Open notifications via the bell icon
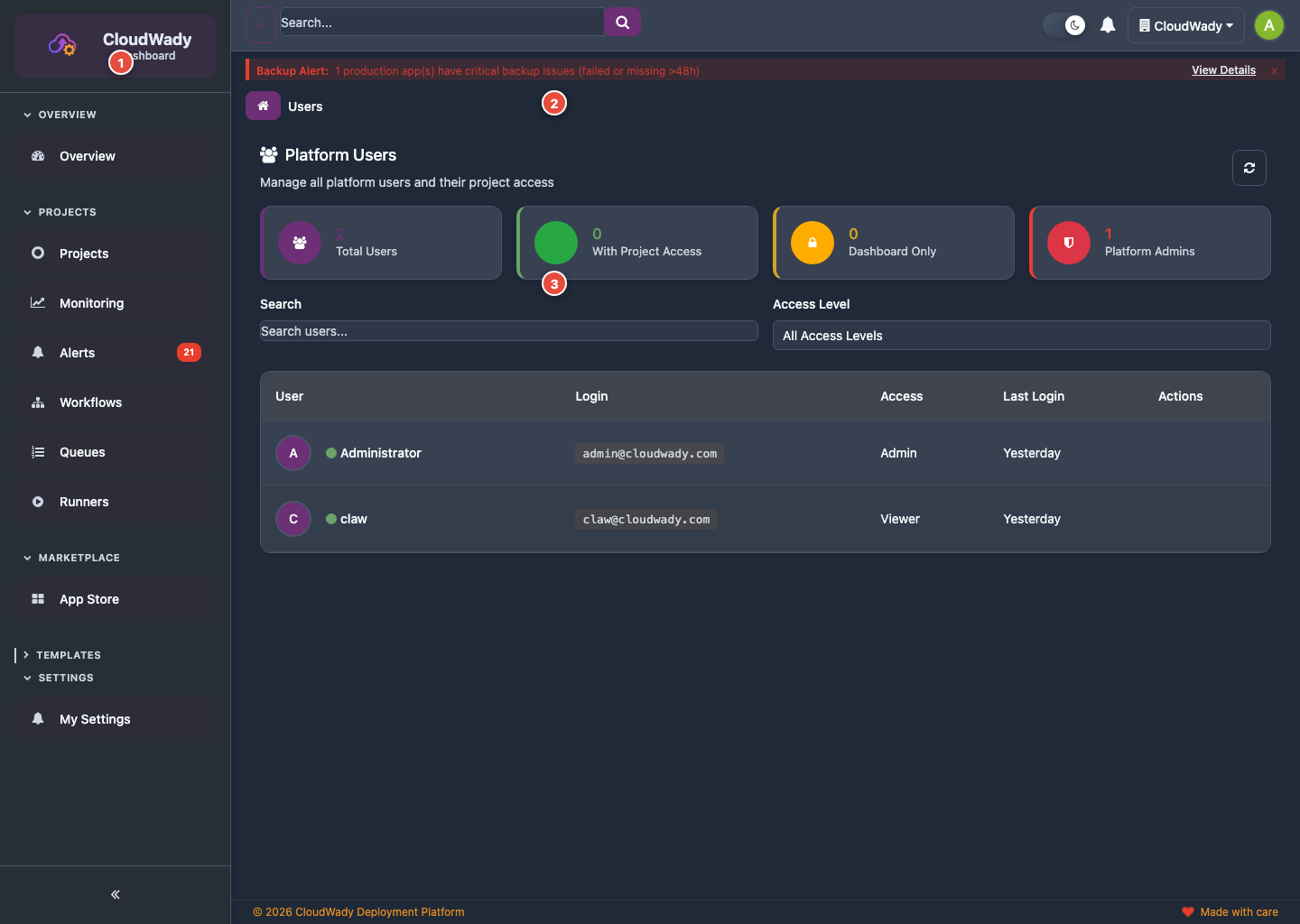 [1108, 24]
